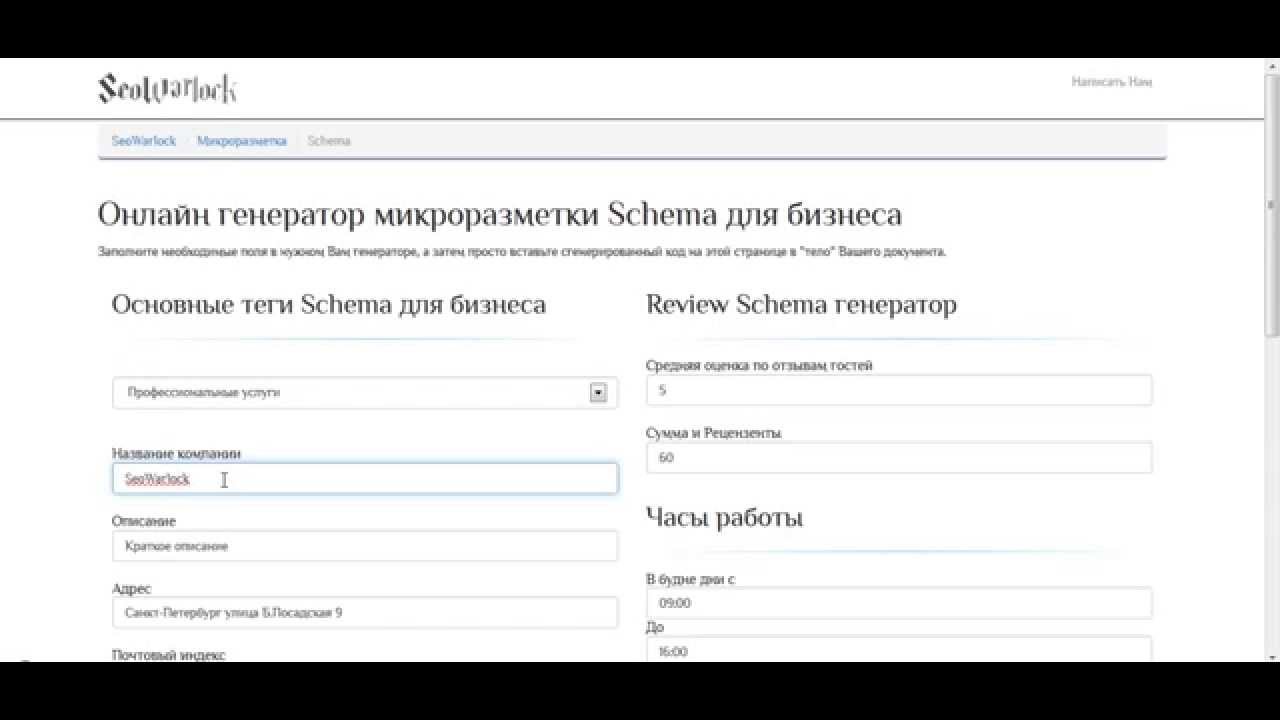Screen dimensions: 1280x720
Task: Click the Schema breadcrumb item
Action: coord(329,141)
